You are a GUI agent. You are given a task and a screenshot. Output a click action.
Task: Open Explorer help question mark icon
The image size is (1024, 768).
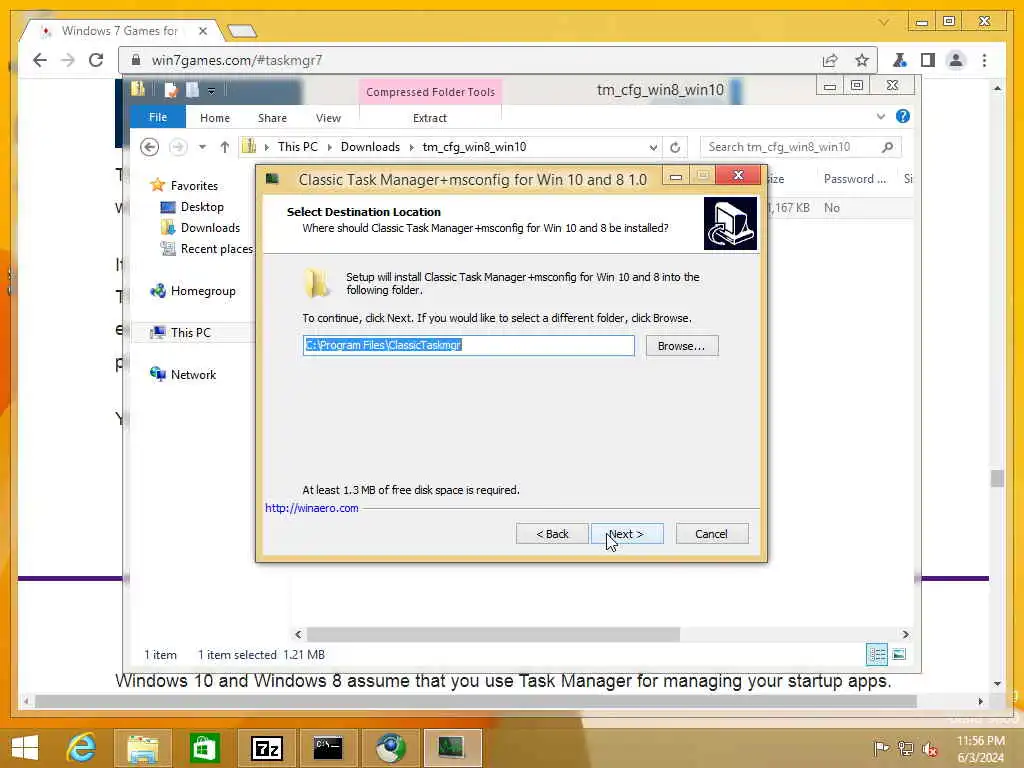[903, 116]
